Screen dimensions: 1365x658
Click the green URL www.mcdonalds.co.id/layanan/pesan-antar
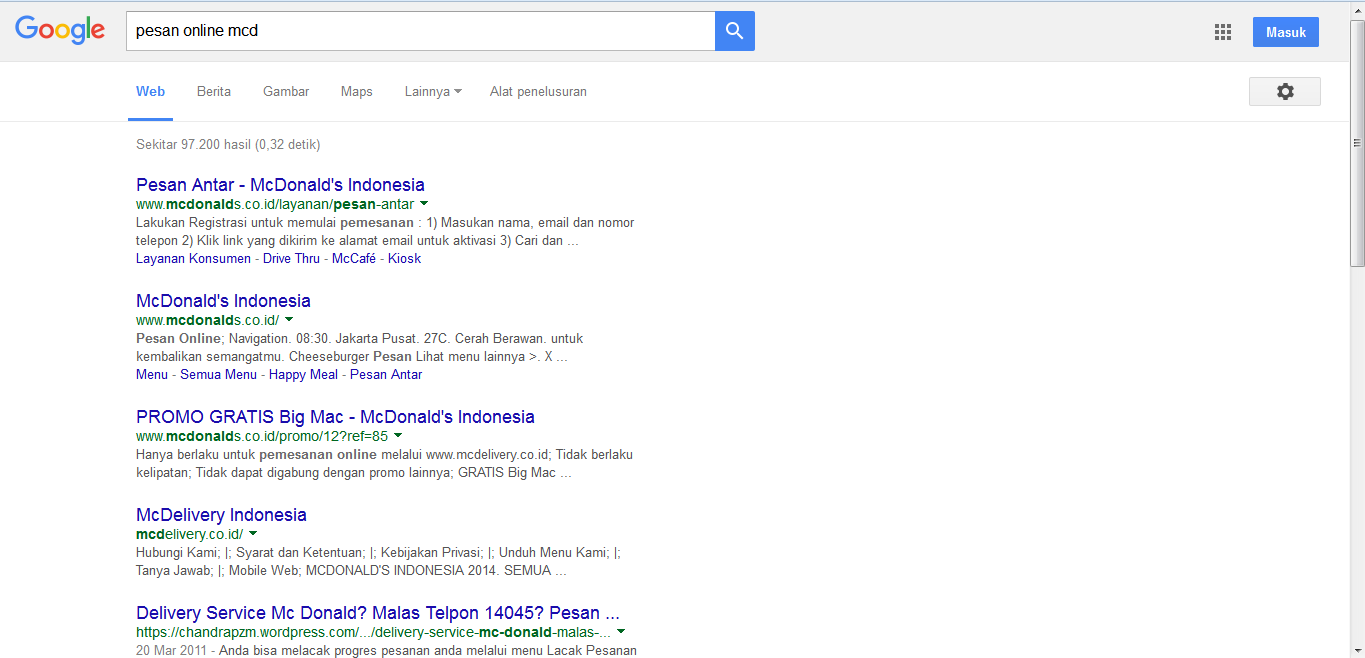275,204
